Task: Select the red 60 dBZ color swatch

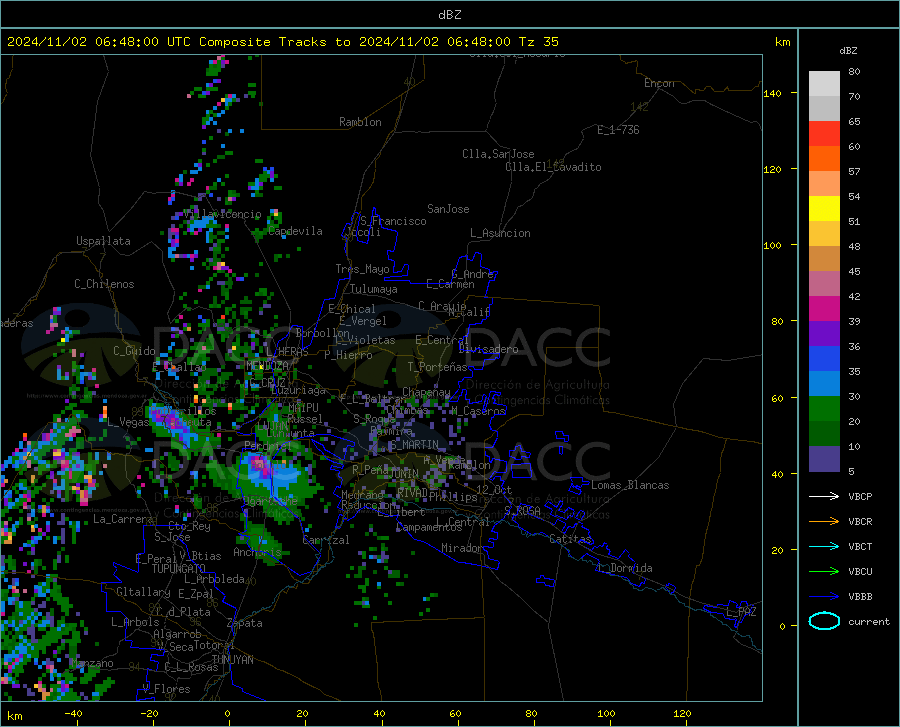Action: pos(824,134)
